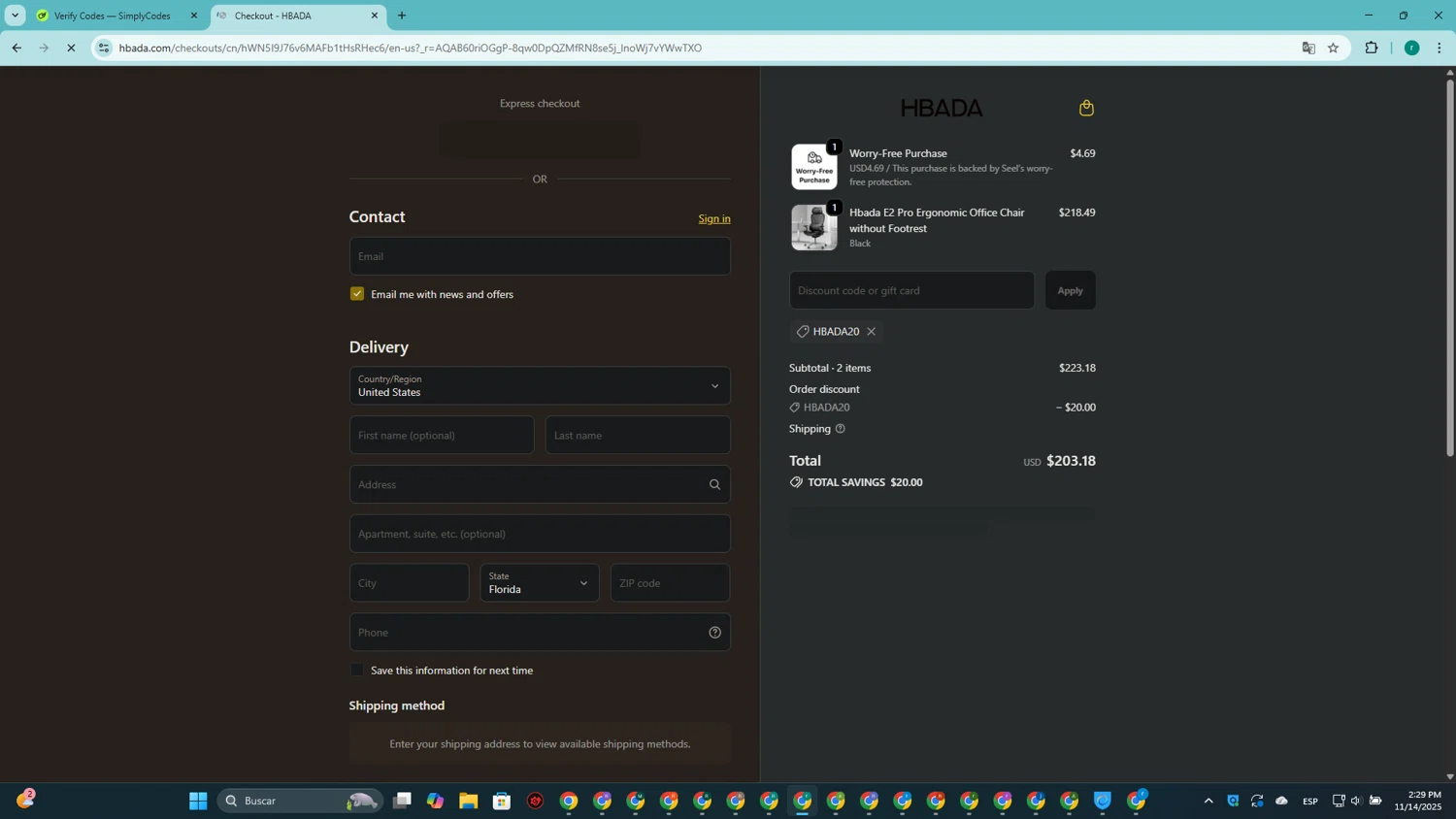
Task: Click the OneDrive cloud tray icon
Action: [1281, 801]
